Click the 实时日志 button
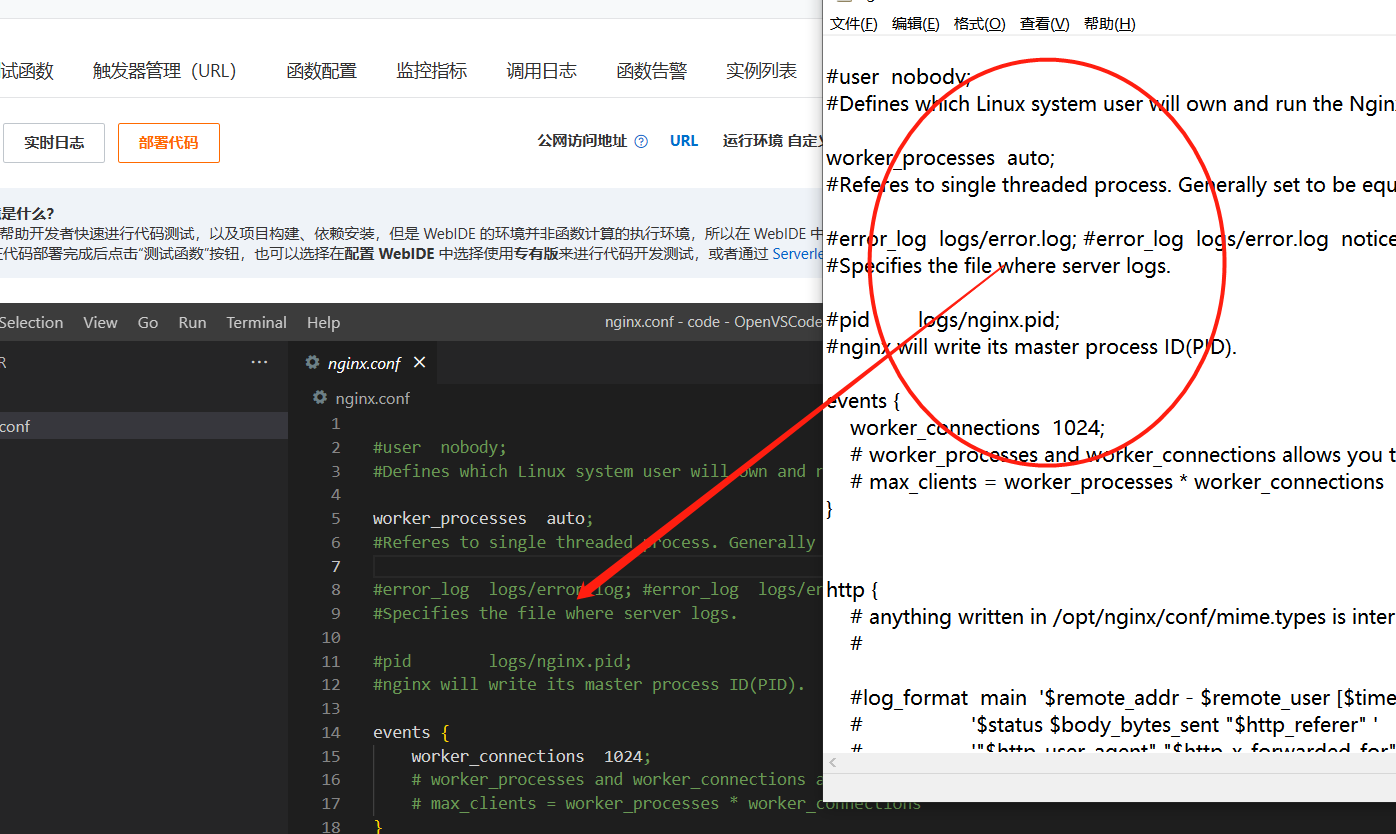The height and width of the screenshot is (834, 1396). pos(54,142)
